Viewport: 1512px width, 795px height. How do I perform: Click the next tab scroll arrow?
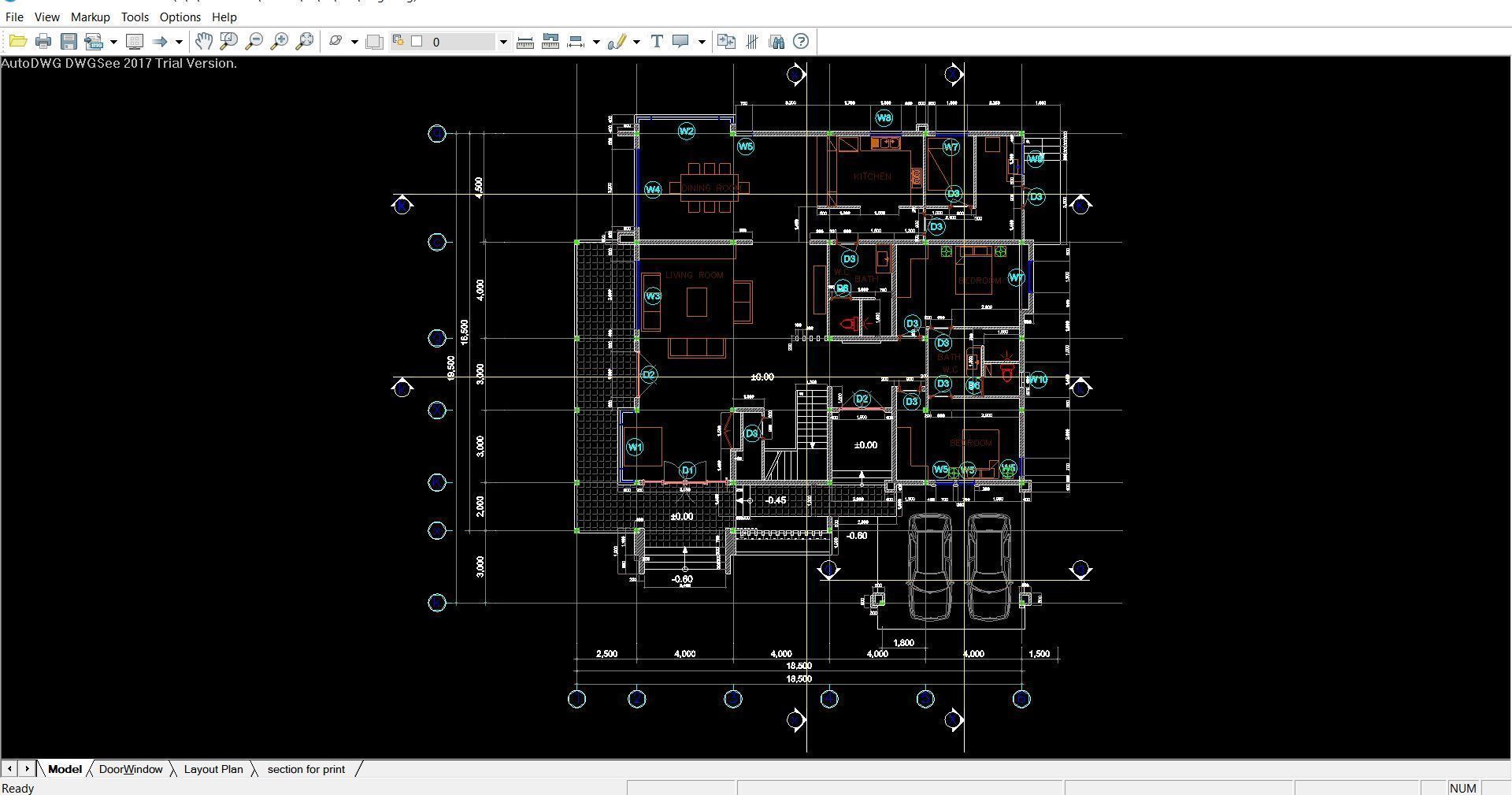pyautogui.click(x=27, y=768)
